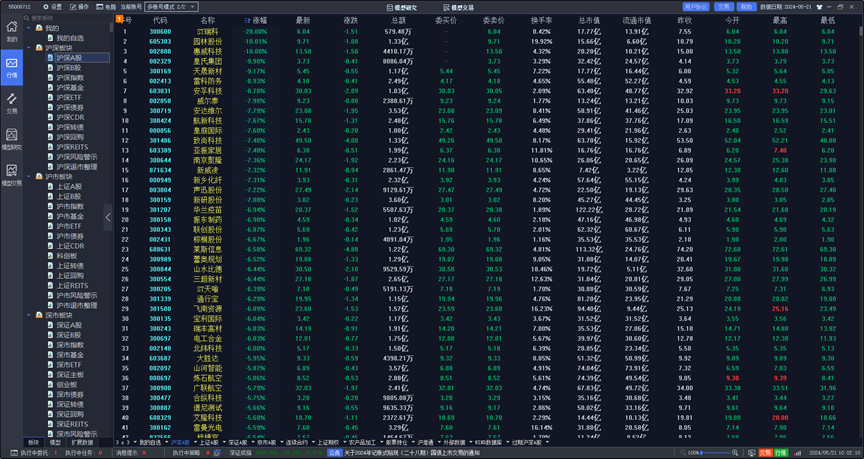Click stock code 688329

click(160, 418)
